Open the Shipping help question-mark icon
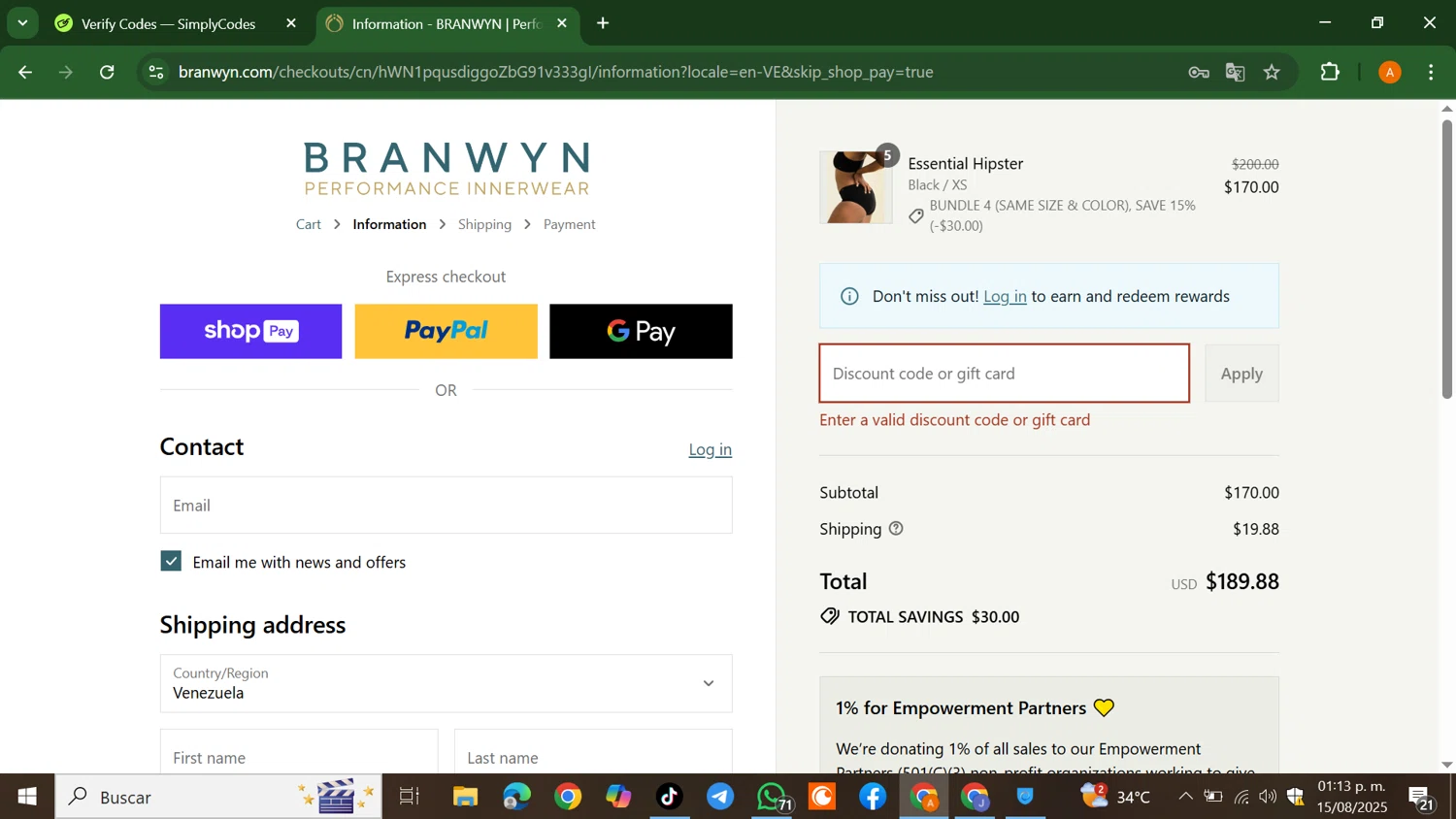The image size is (1456, 819). click(x=896, y=528)
